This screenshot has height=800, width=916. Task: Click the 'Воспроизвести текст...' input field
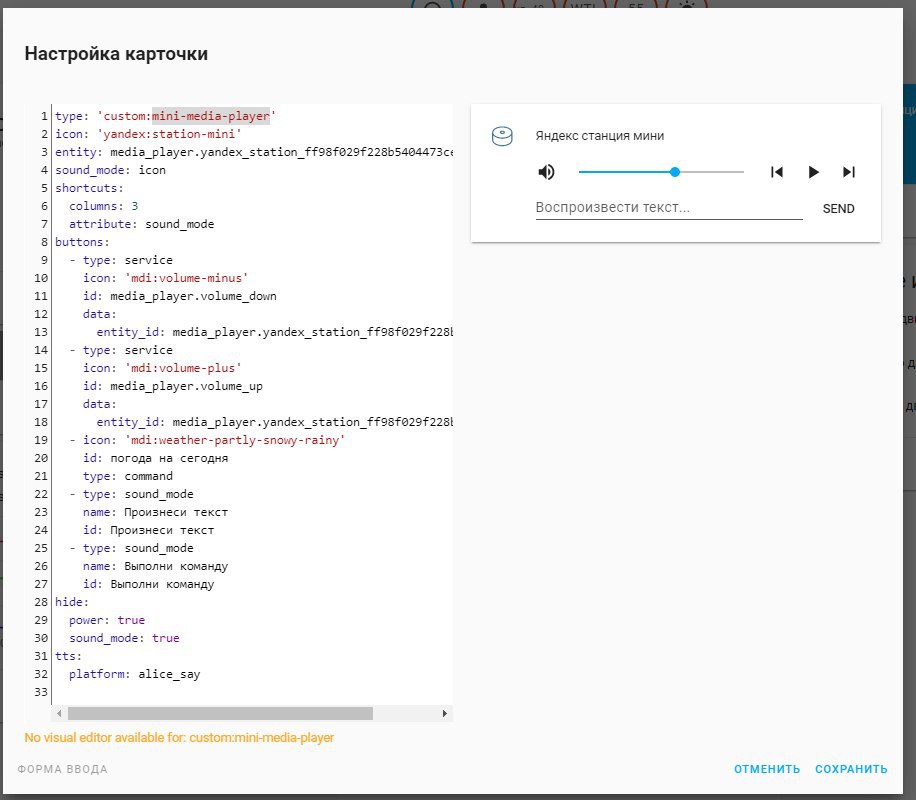(669, 207)
